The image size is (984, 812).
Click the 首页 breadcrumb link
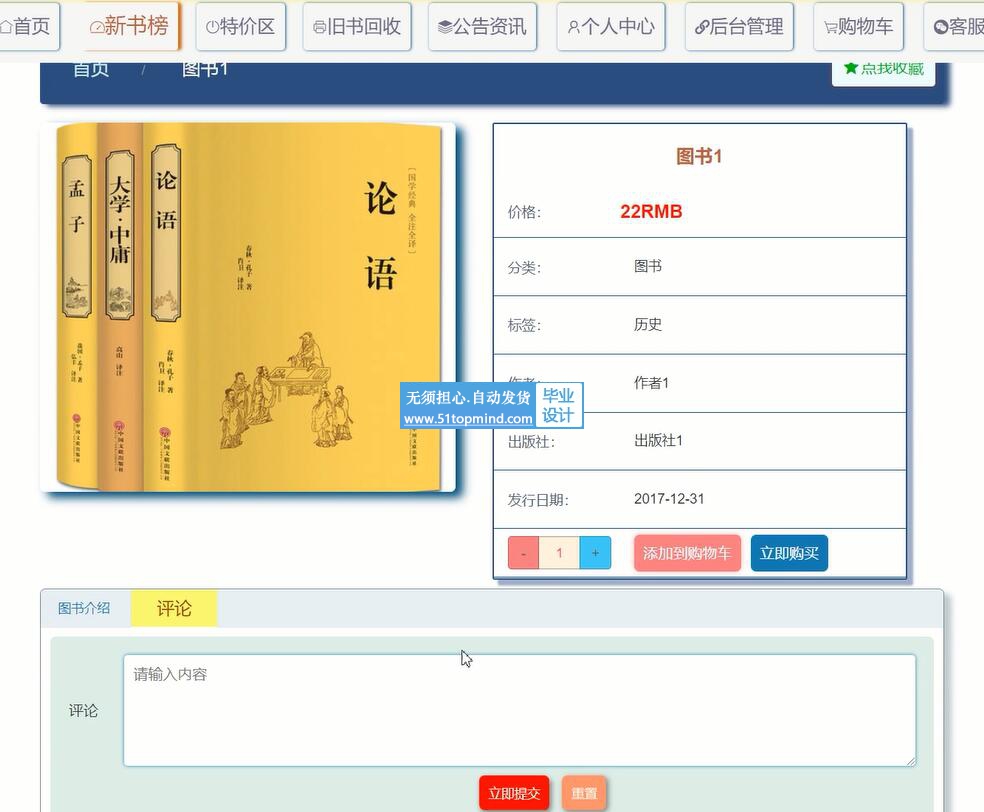(91, 68)
